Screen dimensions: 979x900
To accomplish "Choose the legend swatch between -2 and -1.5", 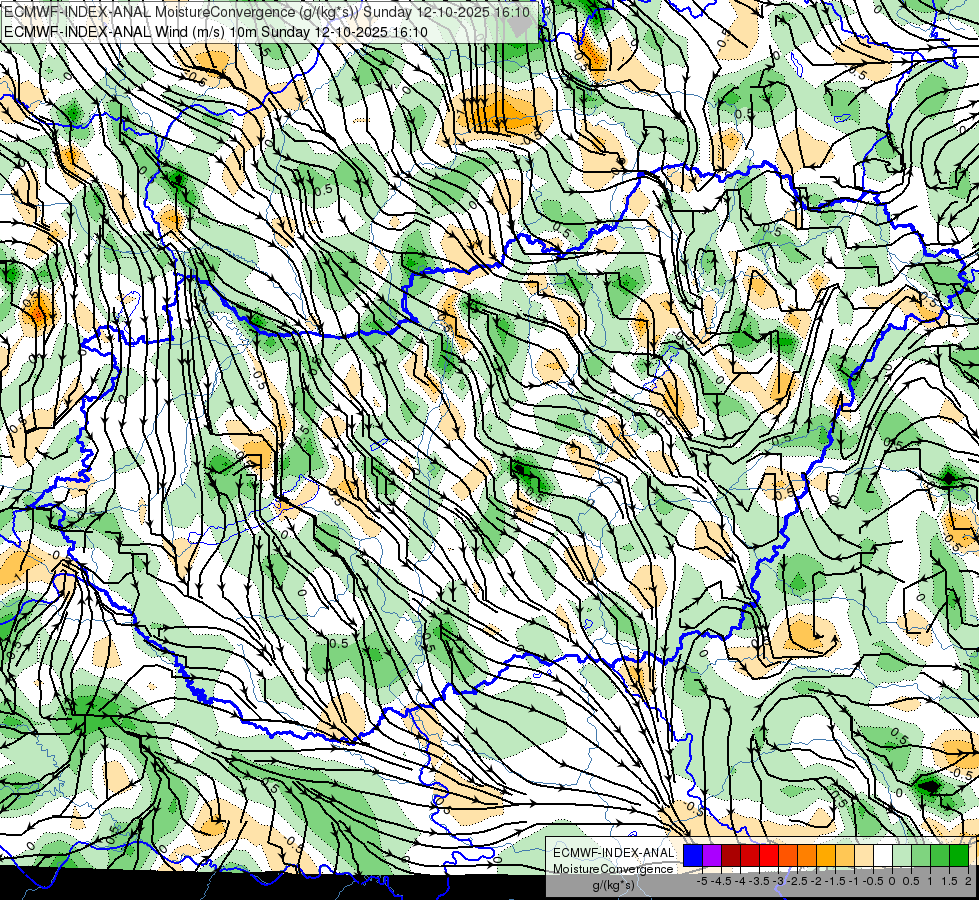I will [x=826, y=855].
